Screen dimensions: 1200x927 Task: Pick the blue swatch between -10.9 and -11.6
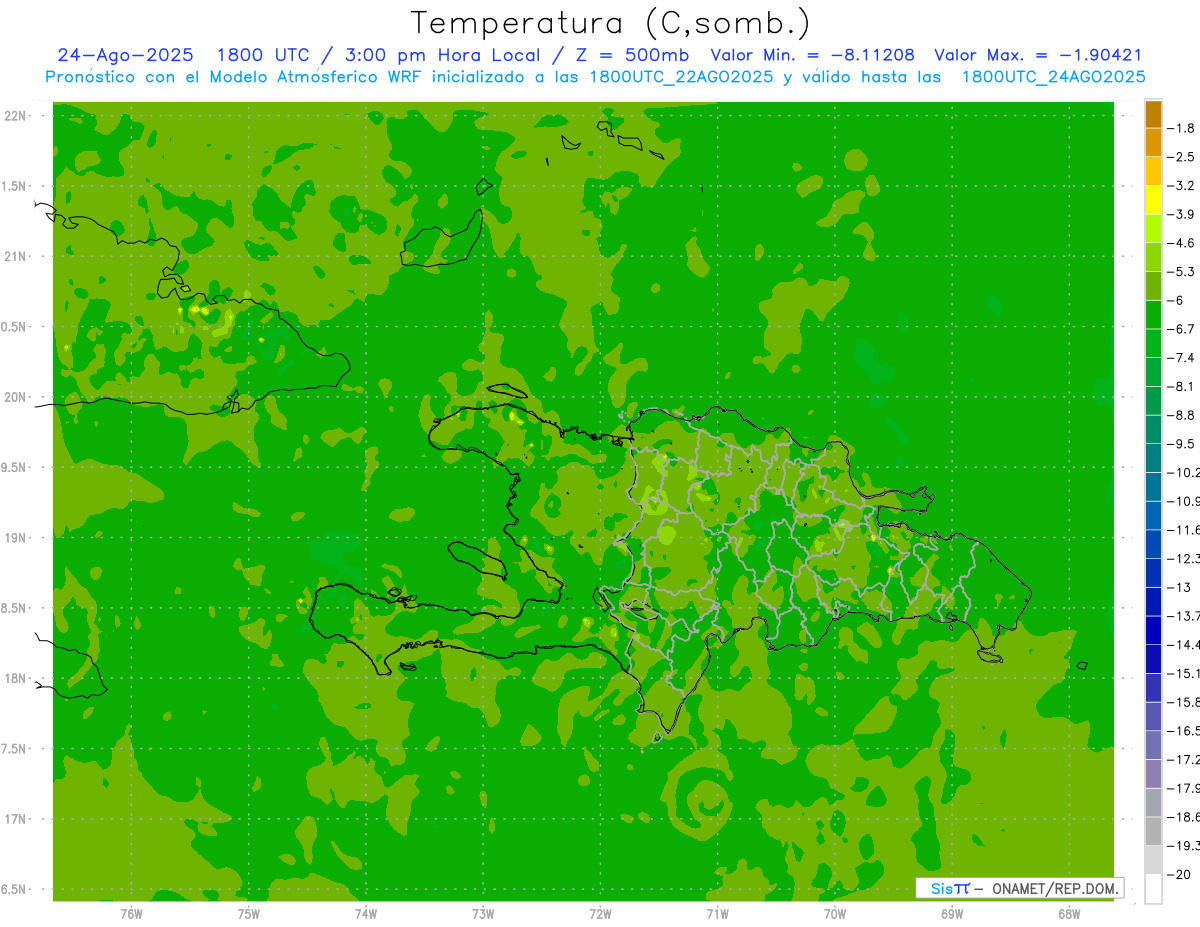[x=1153, y=515]
